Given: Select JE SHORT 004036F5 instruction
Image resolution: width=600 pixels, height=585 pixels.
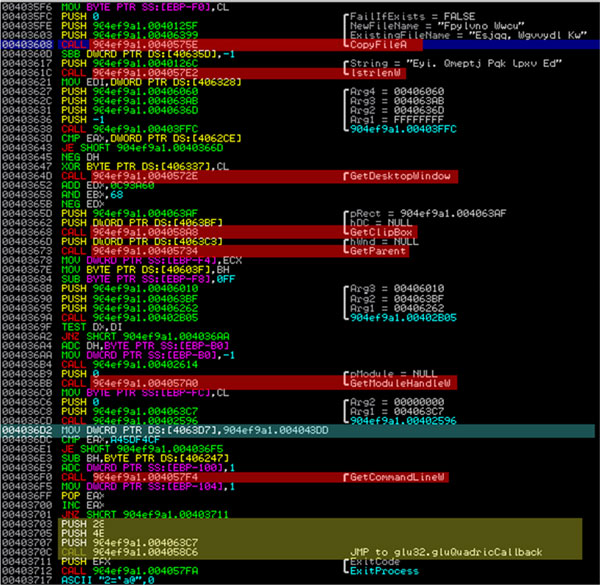Looking at the screenshot, I should tap(142, 449).
